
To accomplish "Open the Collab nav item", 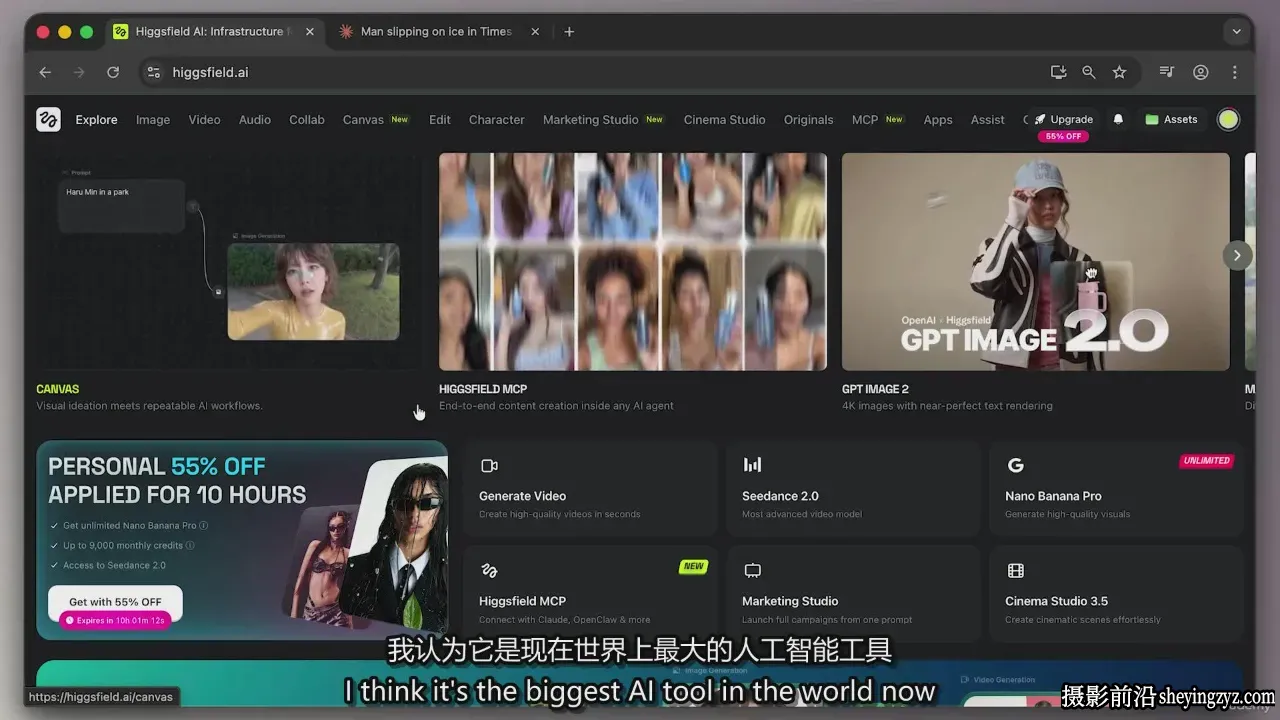I will [x=307, y=120].
